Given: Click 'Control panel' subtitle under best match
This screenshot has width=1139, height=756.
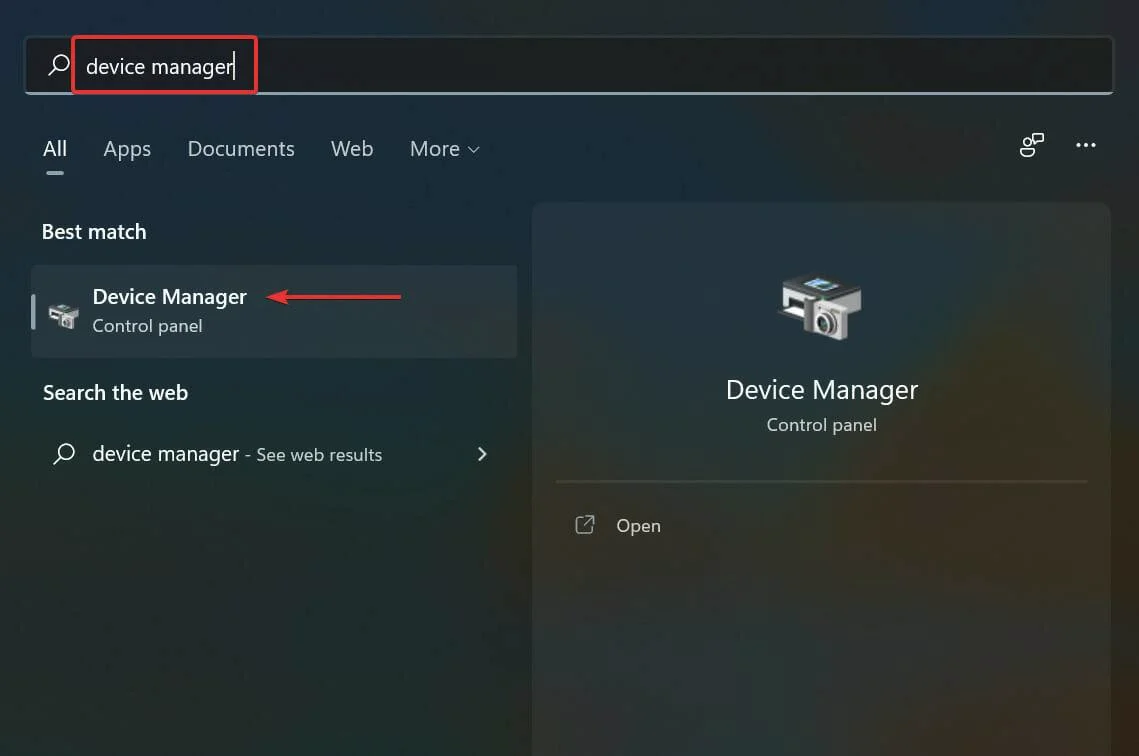Looking at the screenshot, I should 147,326.
